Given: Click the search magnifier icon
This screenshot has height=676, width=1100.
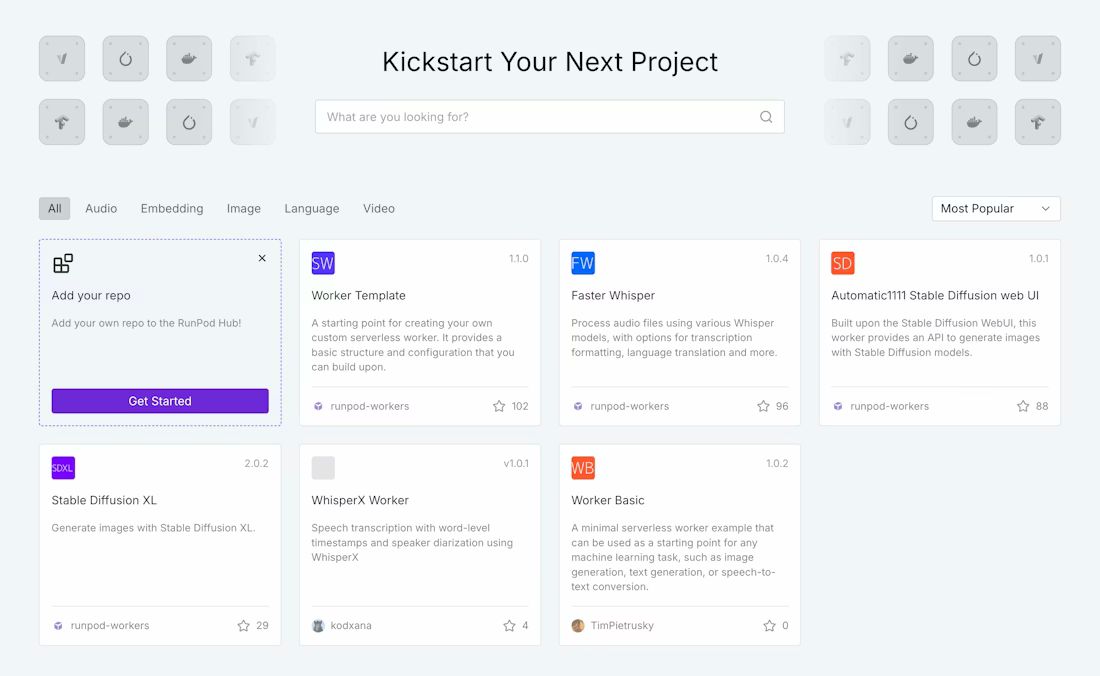Looking at the screenshot, I should click(766, 116).
